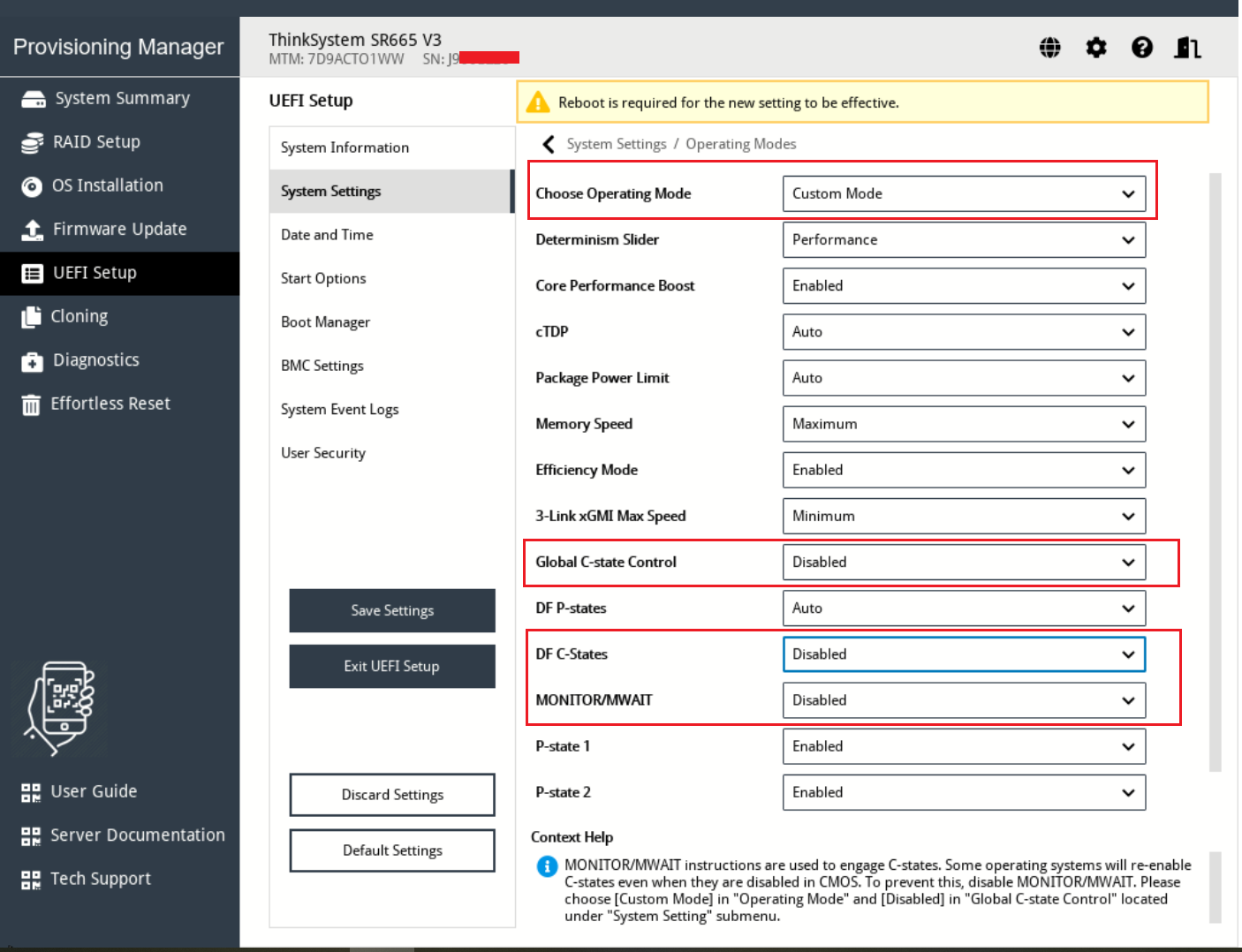Screen dimensions: 1242x952
Task: Open Start Options menu item
Action: pos(391,279)
